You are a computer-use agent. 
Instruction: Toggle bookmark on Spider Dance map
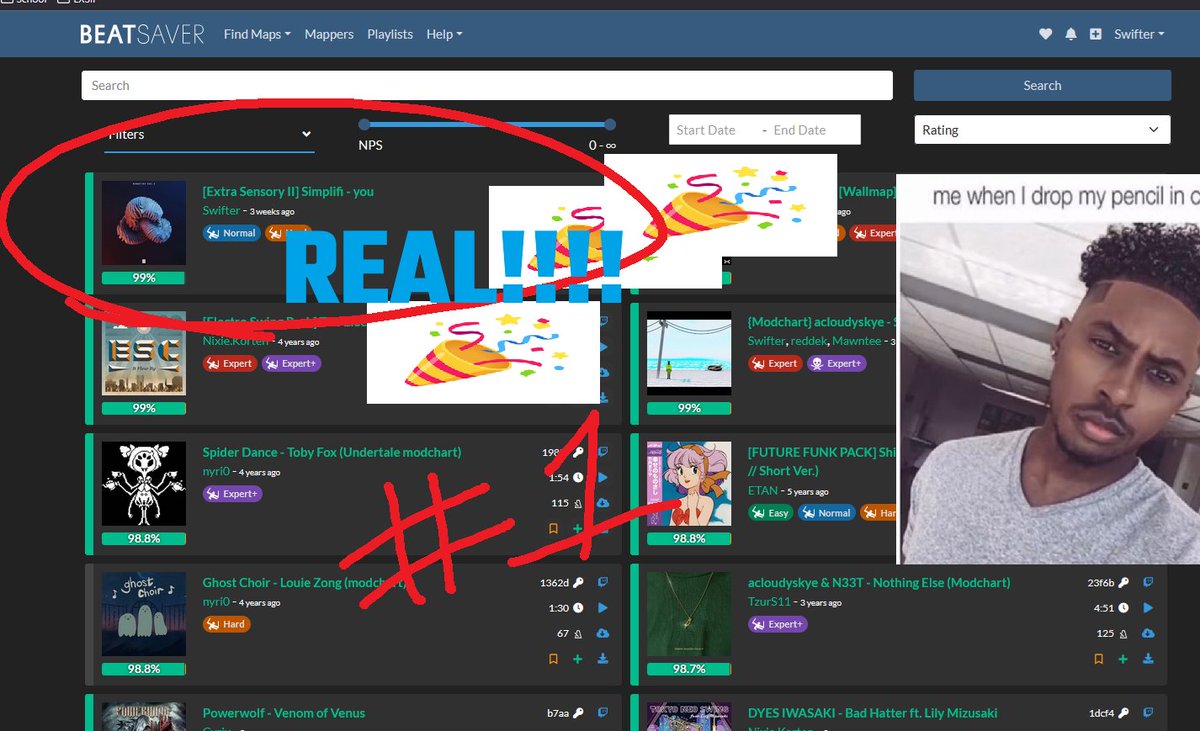pos(553,528)
